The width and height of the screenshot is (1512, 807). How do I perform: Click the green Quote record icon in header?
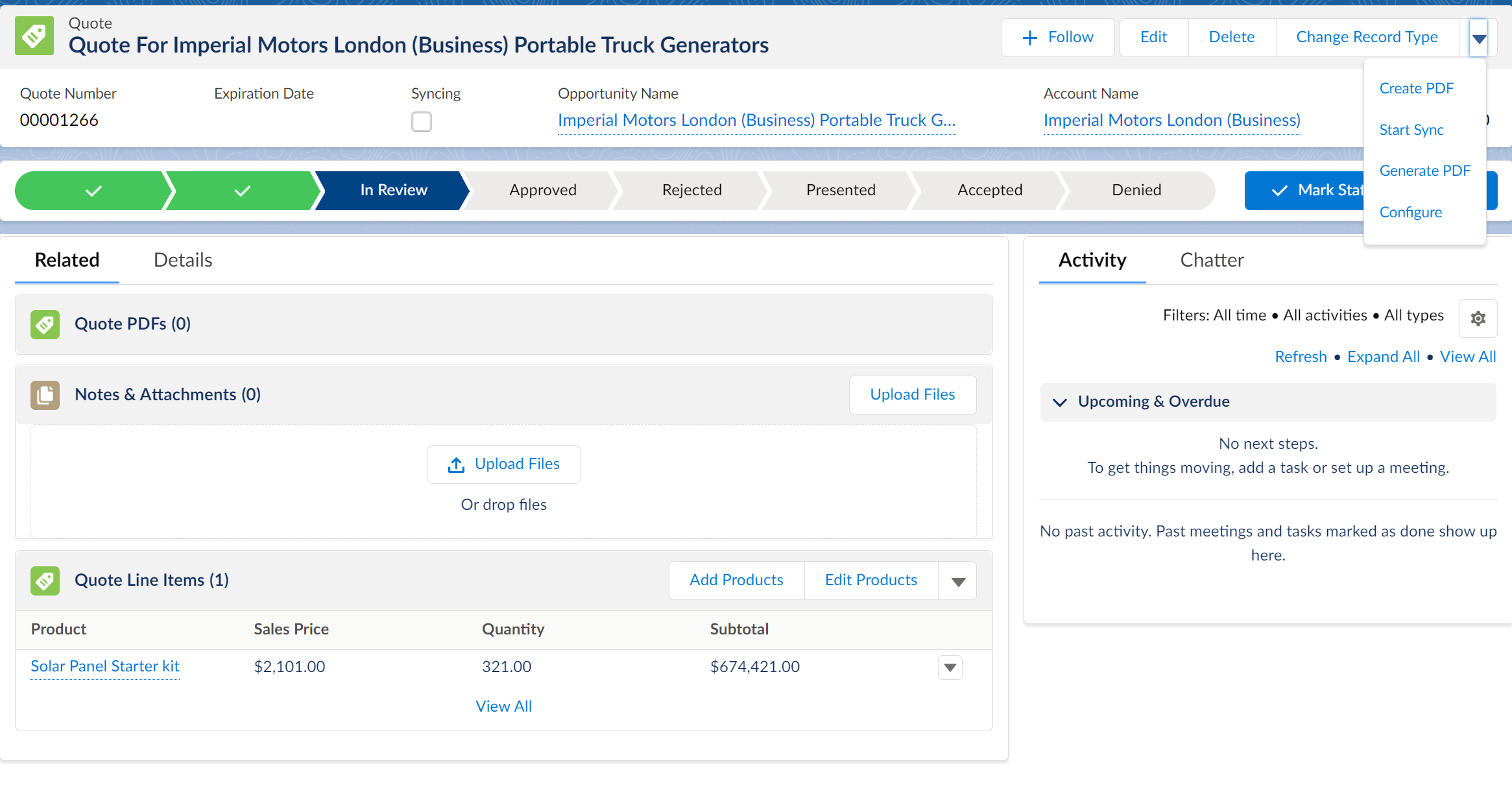click(34, 36)
